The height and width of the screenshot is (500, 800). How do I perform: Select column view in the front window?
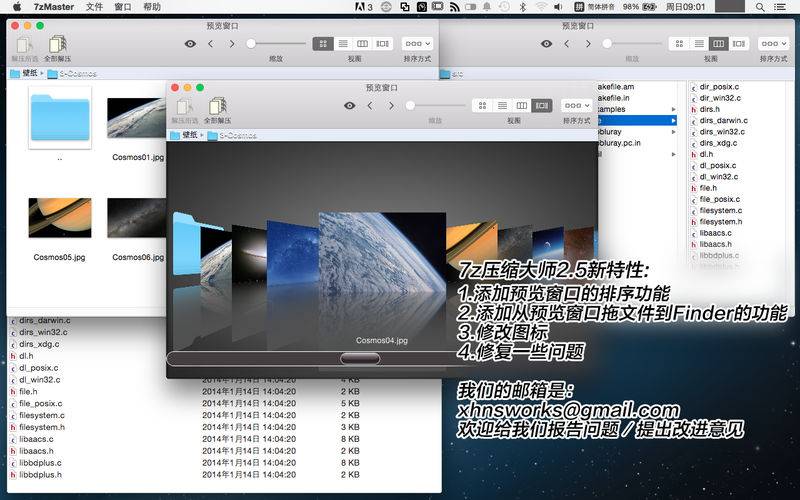pos(521,106)
